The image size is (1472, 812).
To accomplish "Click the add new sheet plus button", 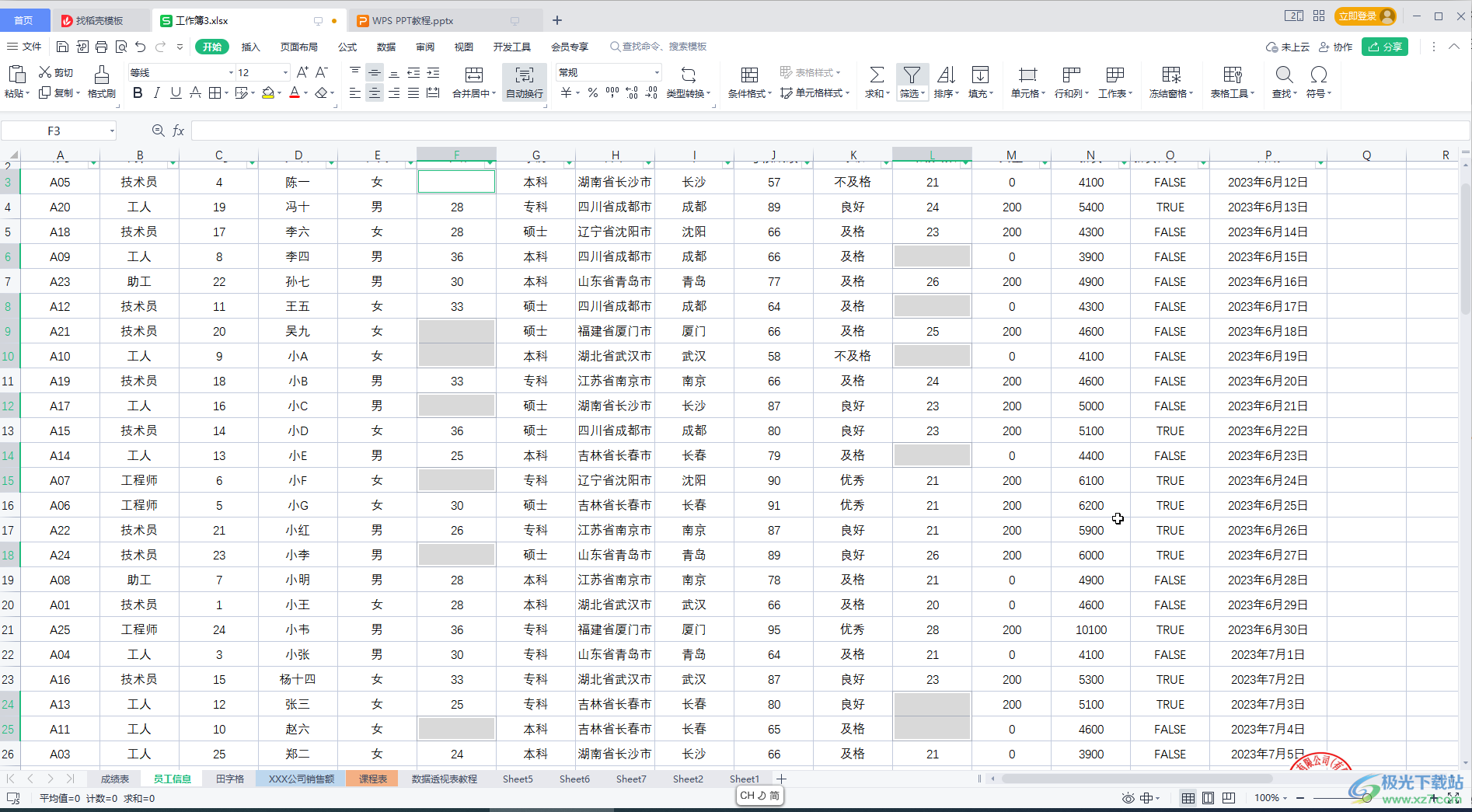I will [782, 779].
